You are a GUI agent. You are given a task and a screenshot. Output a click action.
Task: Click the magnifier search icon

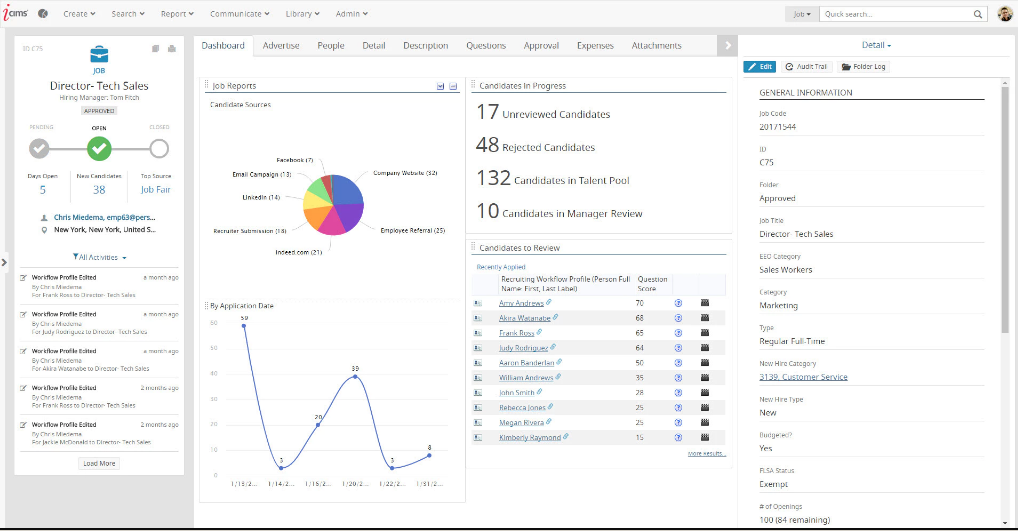pyautogui.click(x=978, y=14)
